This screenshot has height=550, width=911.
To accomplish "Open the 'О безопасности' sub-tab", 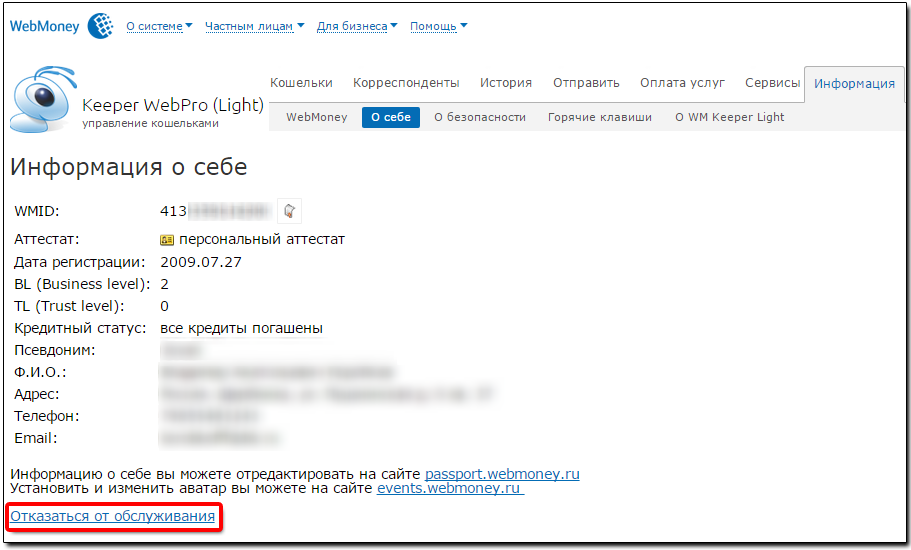I will pyautogui.click(x=480, y=117).
